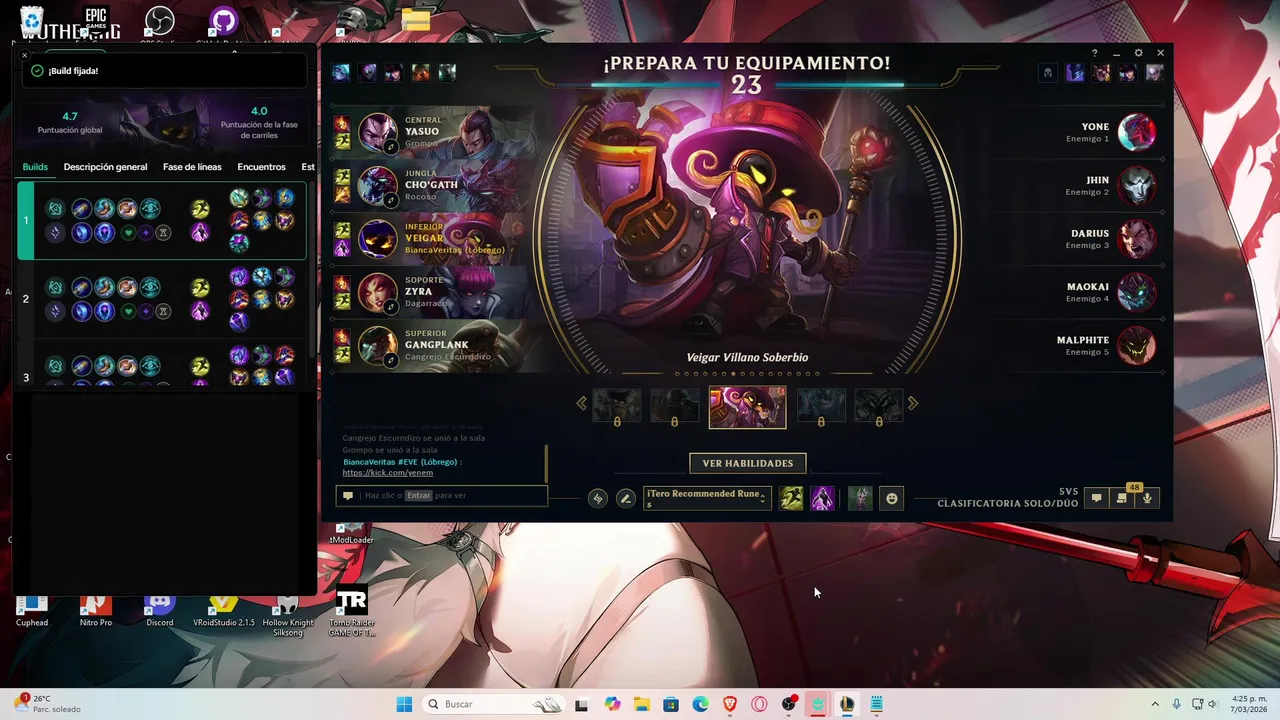The width and height of the screenshot is (1280, 720).
Task: Open the help question mark in League client
Action: pyautogui.click(x=1094, y=53)
